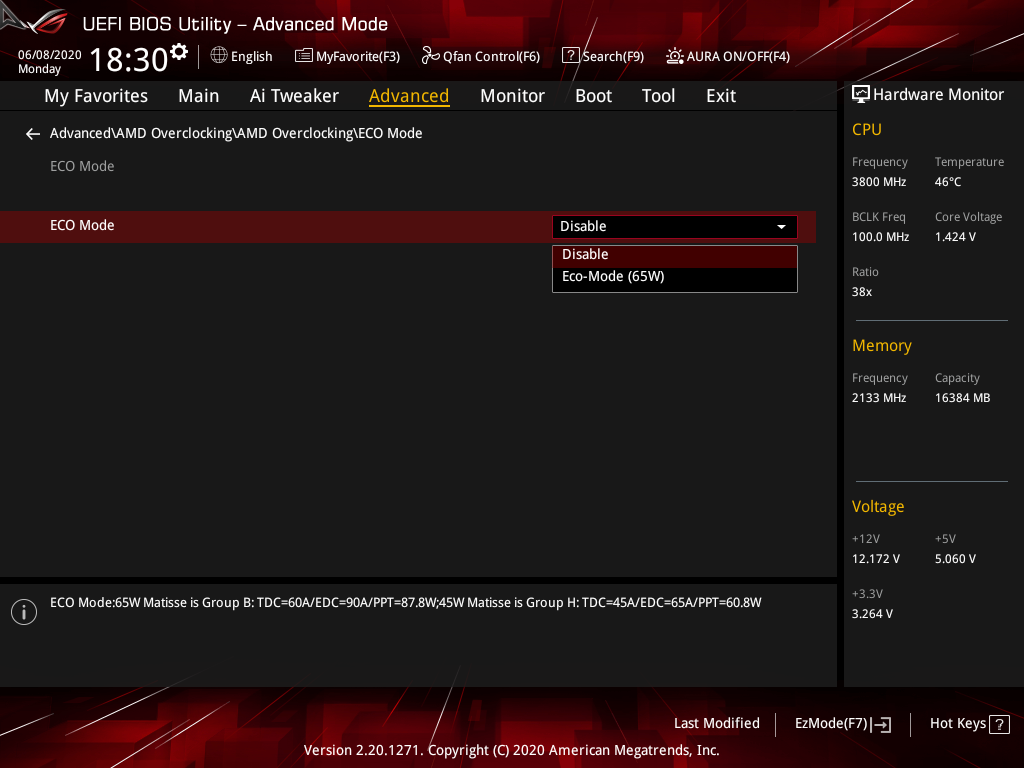Click the CPU frequency 3800 MHz value

(x=878, y=182)
